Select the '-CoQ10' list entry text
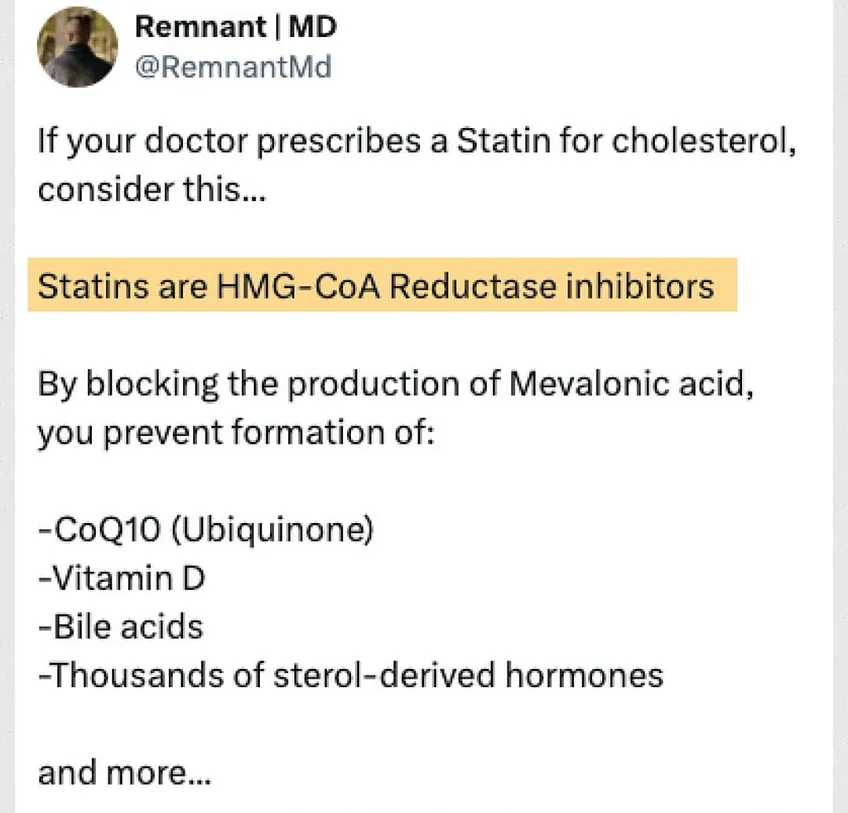The height and width of the screenshot is (813, 848). 100,529
